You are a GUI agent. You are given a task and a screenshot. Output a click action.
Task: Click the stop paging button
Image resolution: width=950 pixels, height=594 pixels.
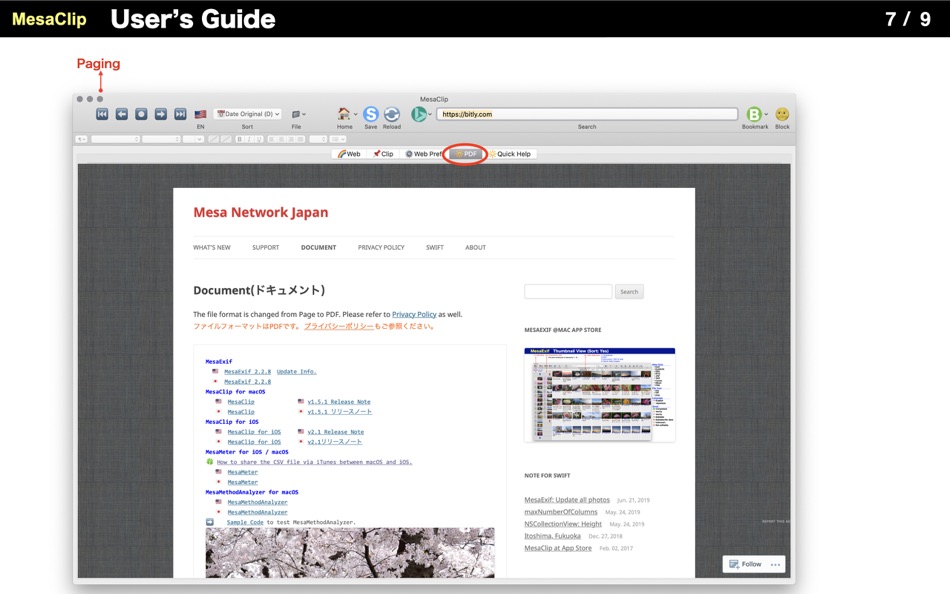[141, 114]
